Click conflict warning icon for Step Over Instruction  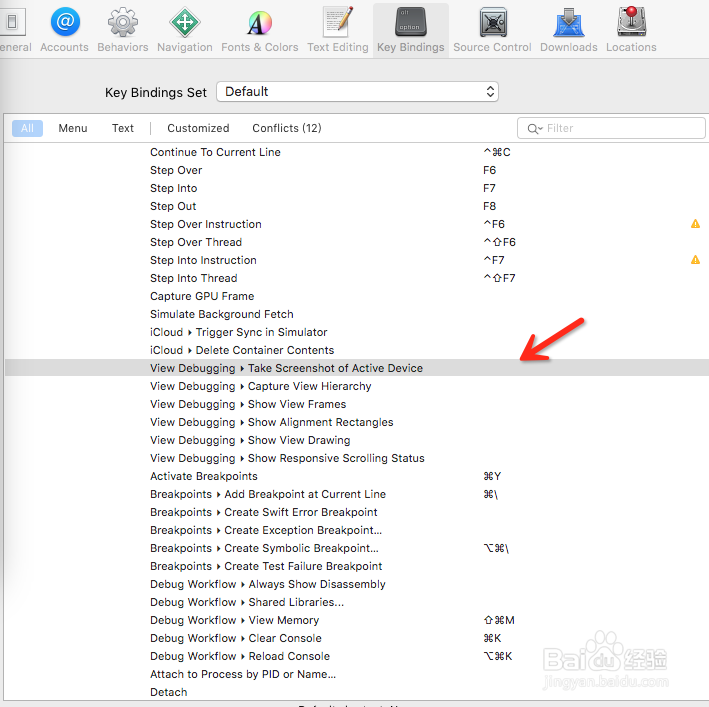[x=695, y=224]
